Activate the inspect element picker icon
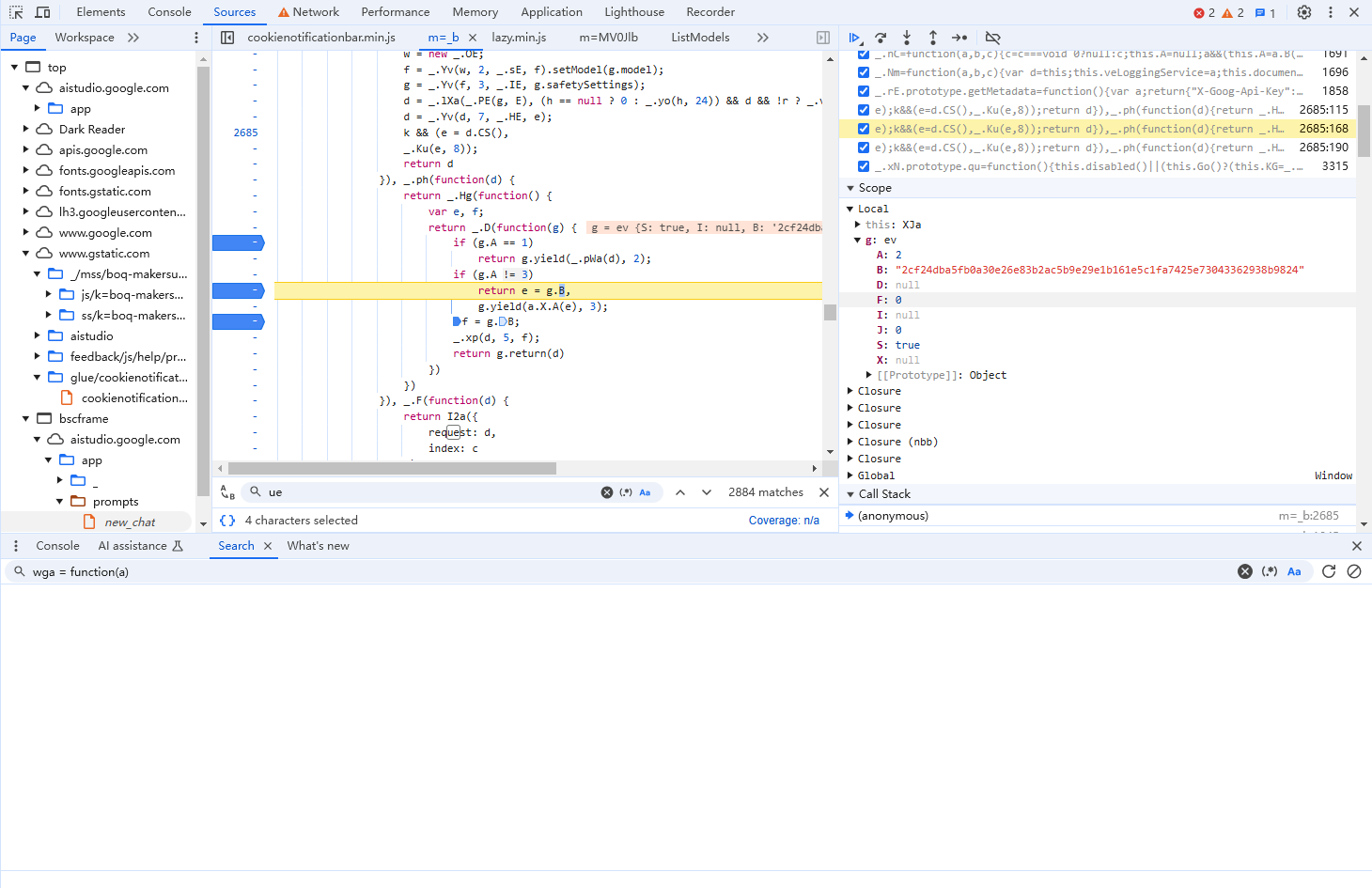The image size is (1372, 888). click(x=16, y=12)
